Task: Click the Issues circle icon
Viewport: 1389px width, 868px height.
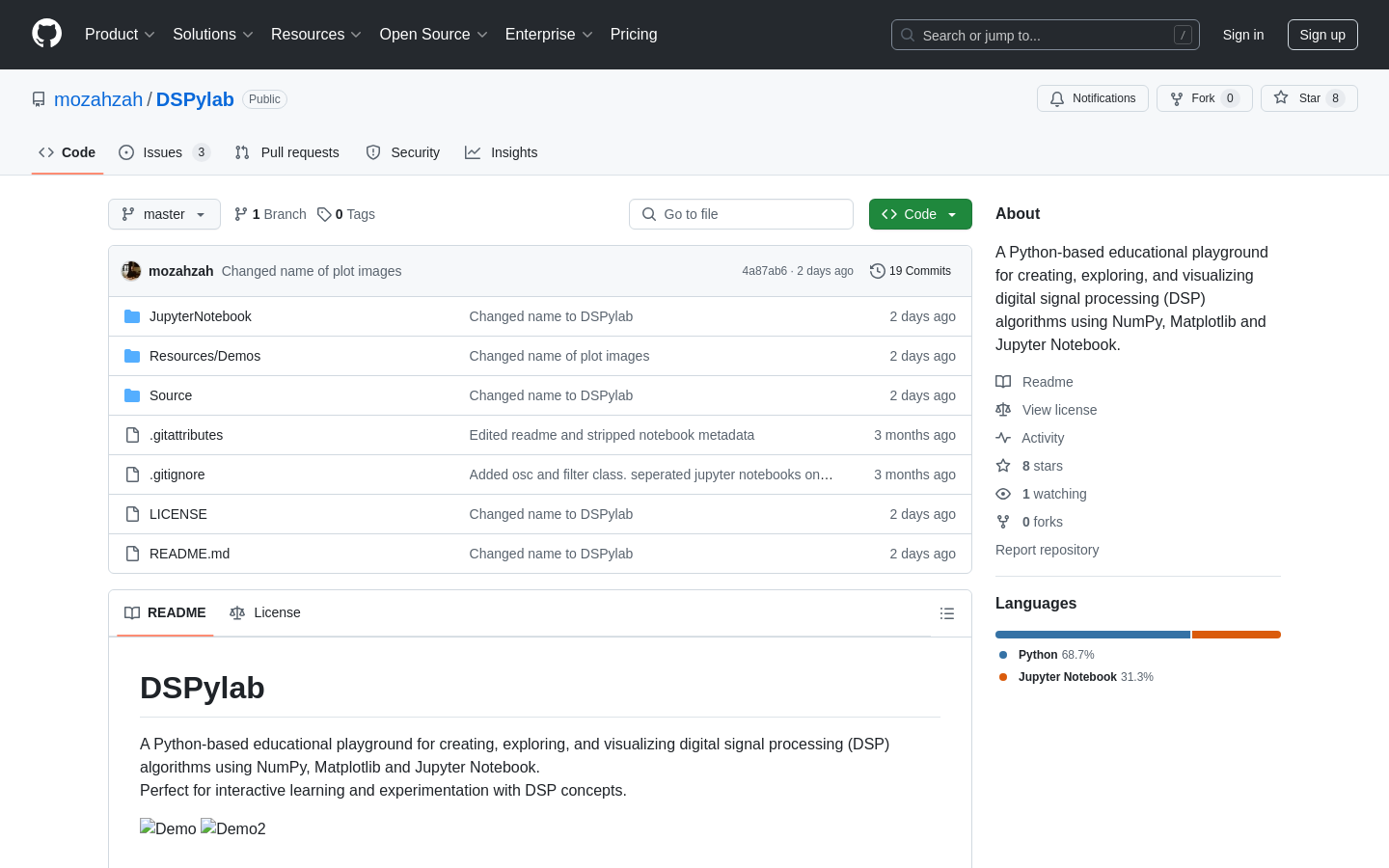Action: click(x=126, y=152)
